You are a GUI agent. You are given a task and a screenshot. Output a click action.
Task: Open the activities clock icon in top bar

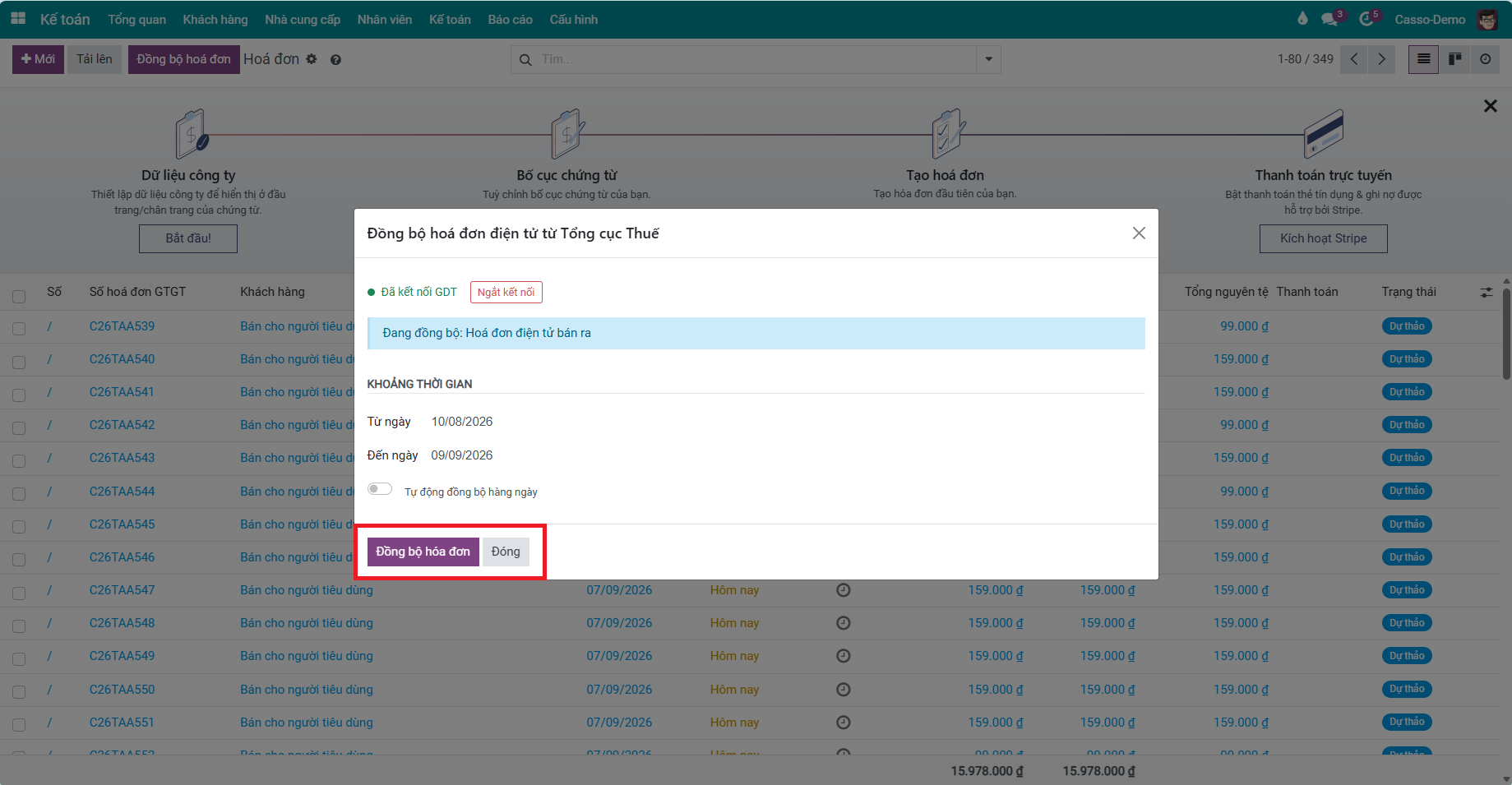(1366, 19)
